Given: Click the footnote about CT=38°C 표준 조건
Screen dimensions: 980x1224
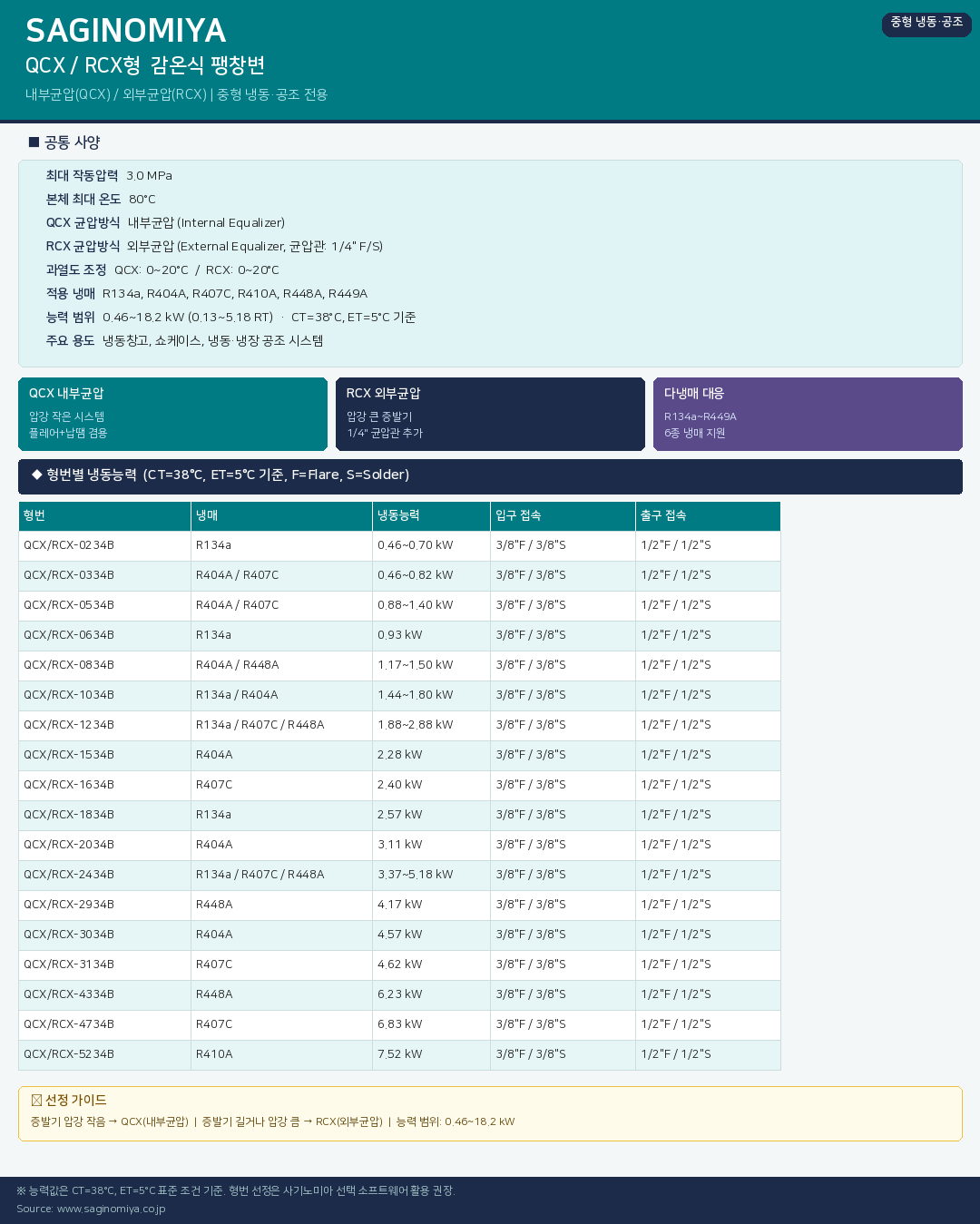Looking at the screenshot, I should pos(235,1190).
